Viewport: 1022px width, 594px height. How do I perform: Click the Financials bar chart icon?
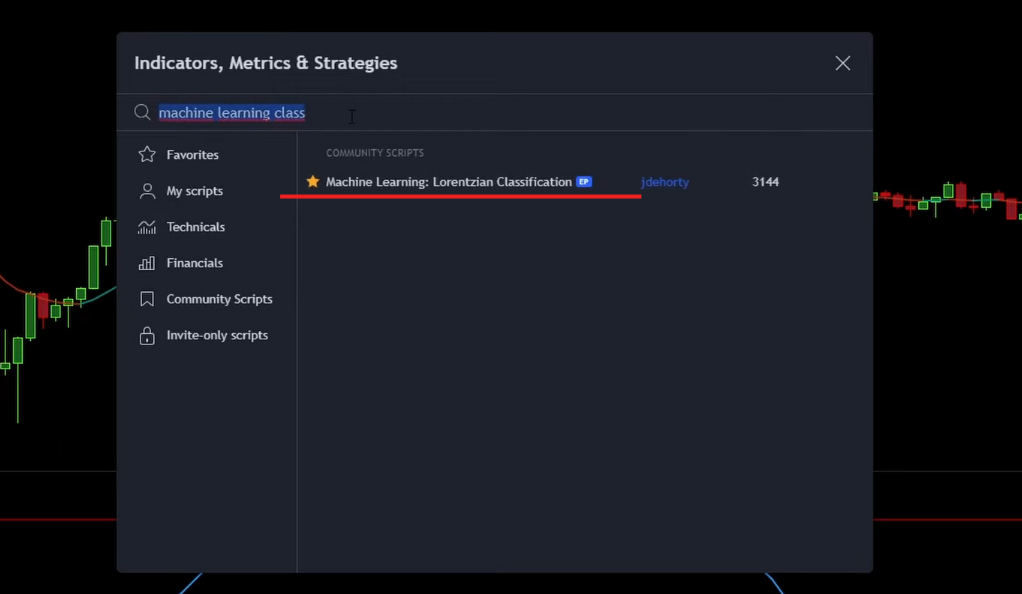[x=147, y=263]
